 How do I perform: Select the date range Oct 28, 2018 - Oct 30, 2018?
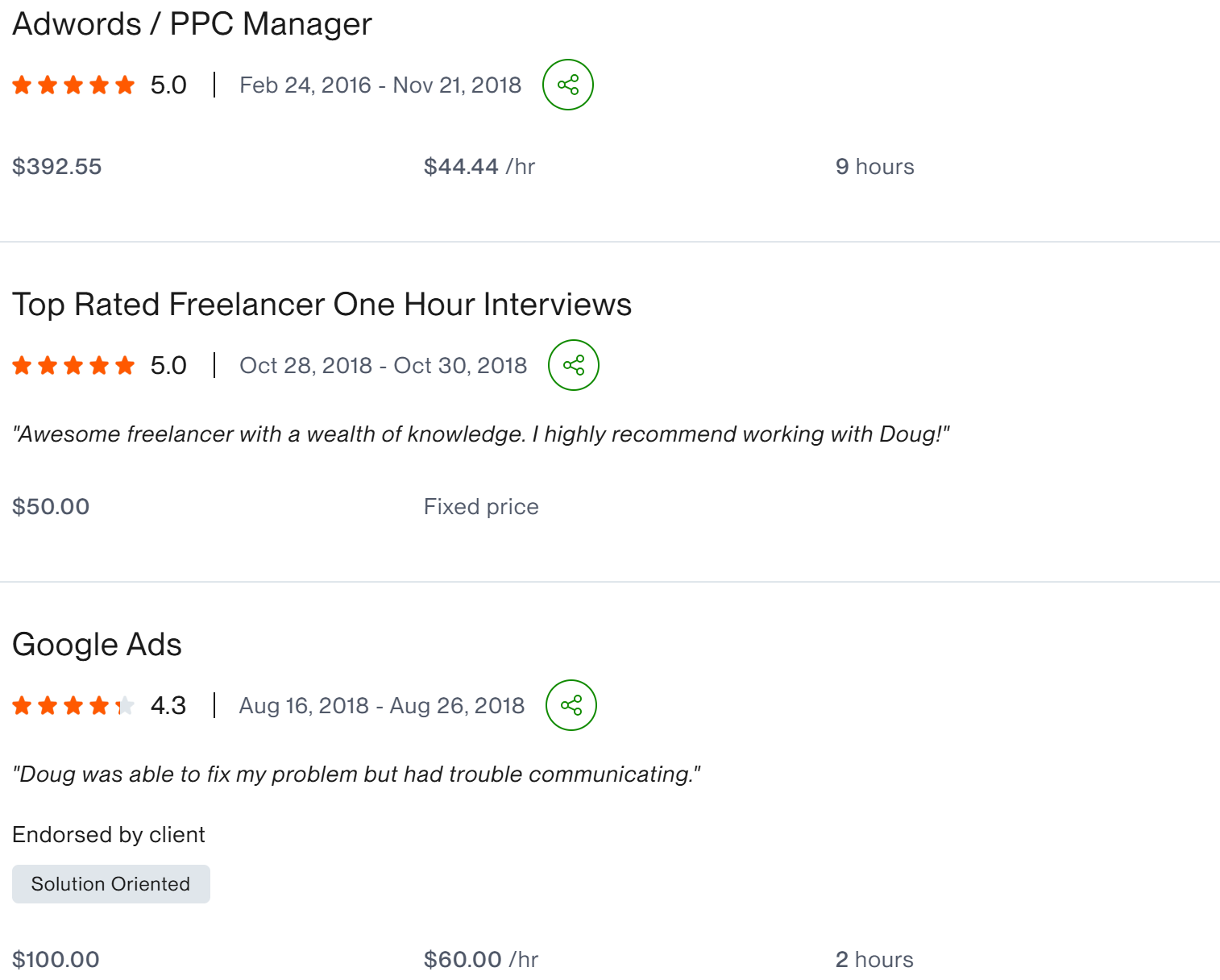click(384, 365)
